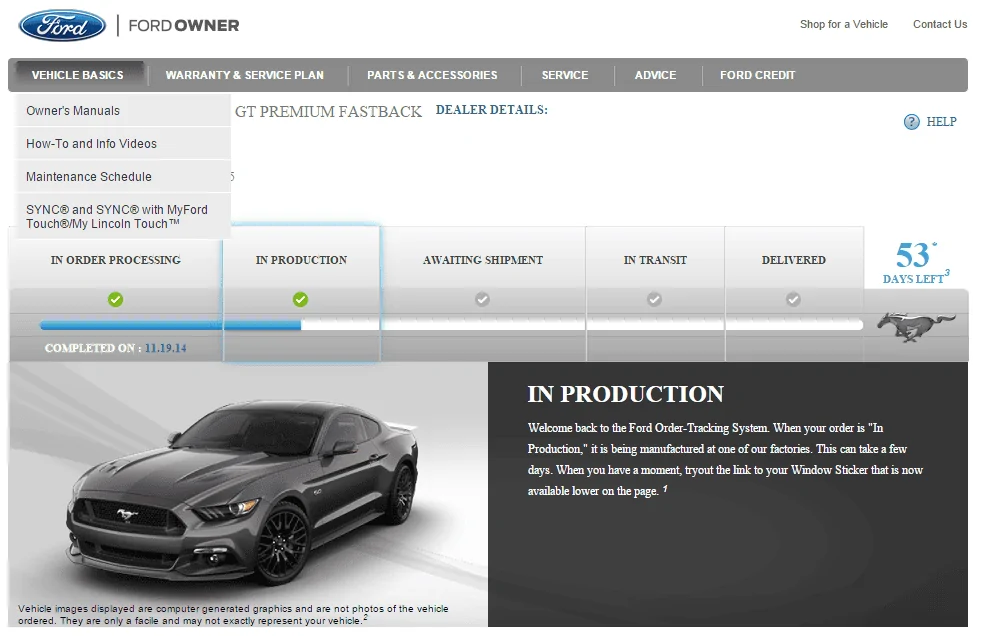Open the Service menu

coord(565,75)
